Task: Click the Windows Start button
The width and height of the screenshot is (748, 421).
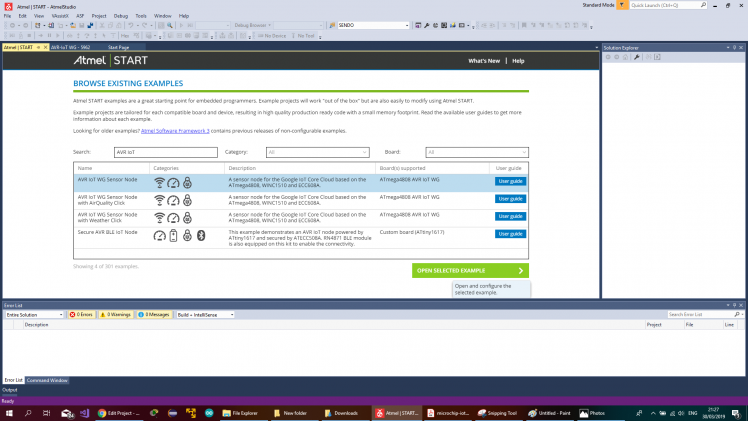Action: pyautogui.click(x=8, y=412)
